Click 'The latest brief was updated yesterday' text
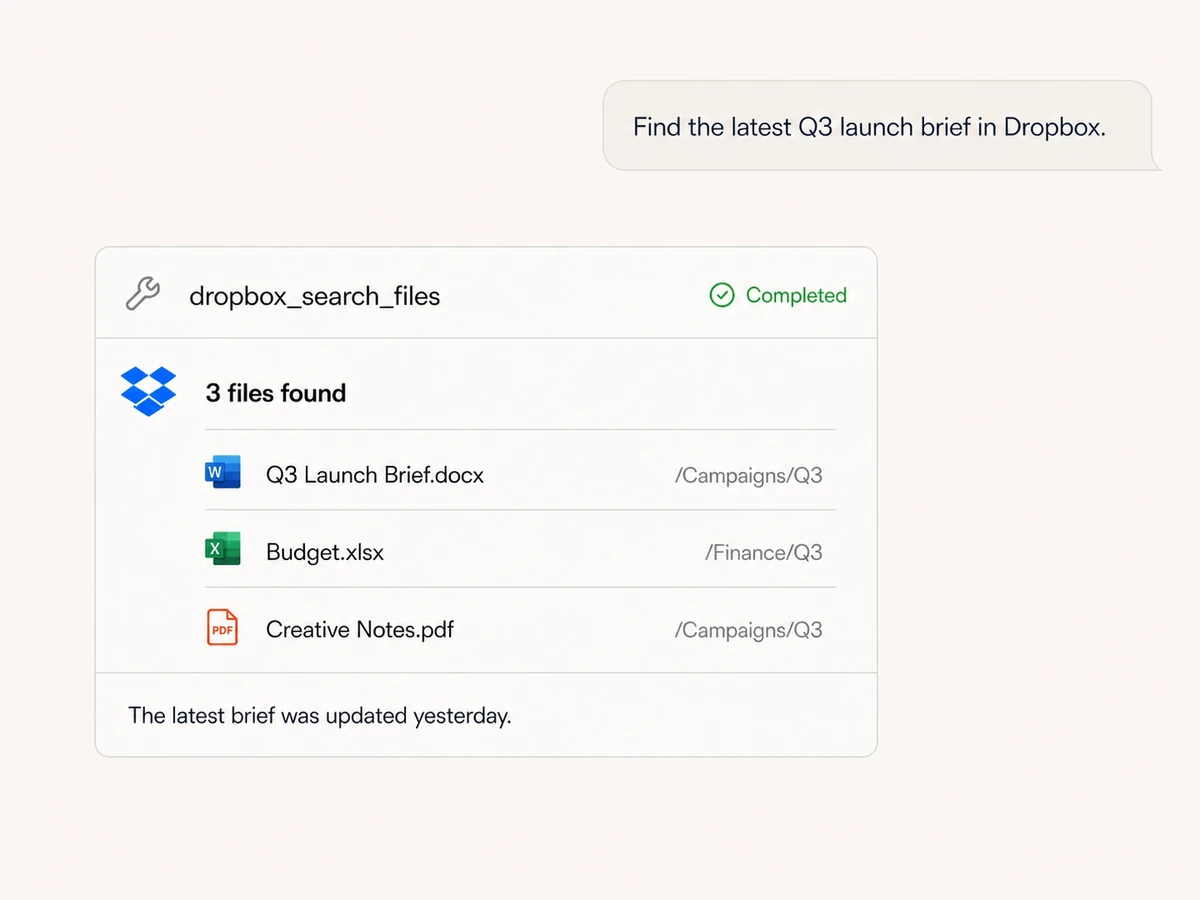The width and height of the screenshot is (1200, 900). (x=320, y=716)
